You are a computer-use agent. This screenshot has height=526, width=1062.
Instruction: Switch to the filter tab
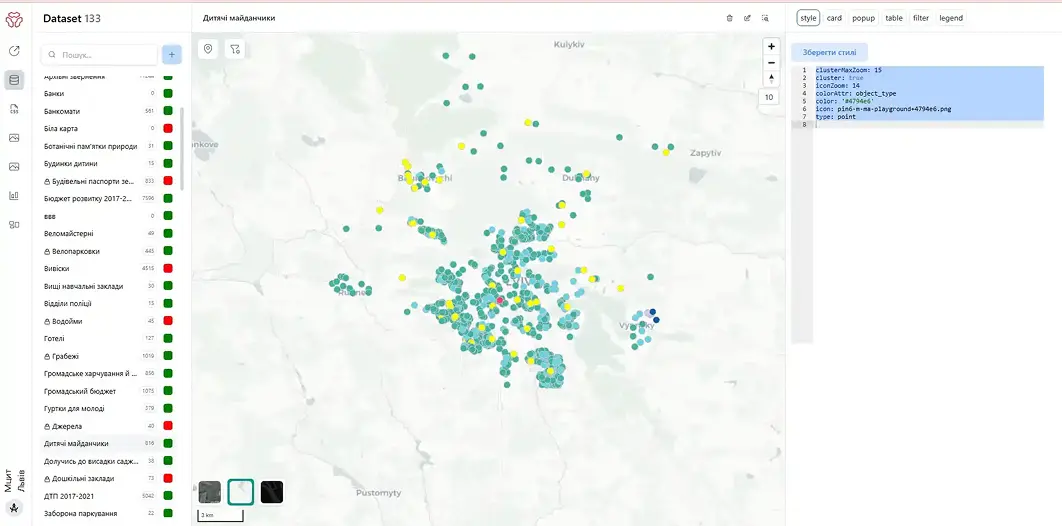point(921,18)
